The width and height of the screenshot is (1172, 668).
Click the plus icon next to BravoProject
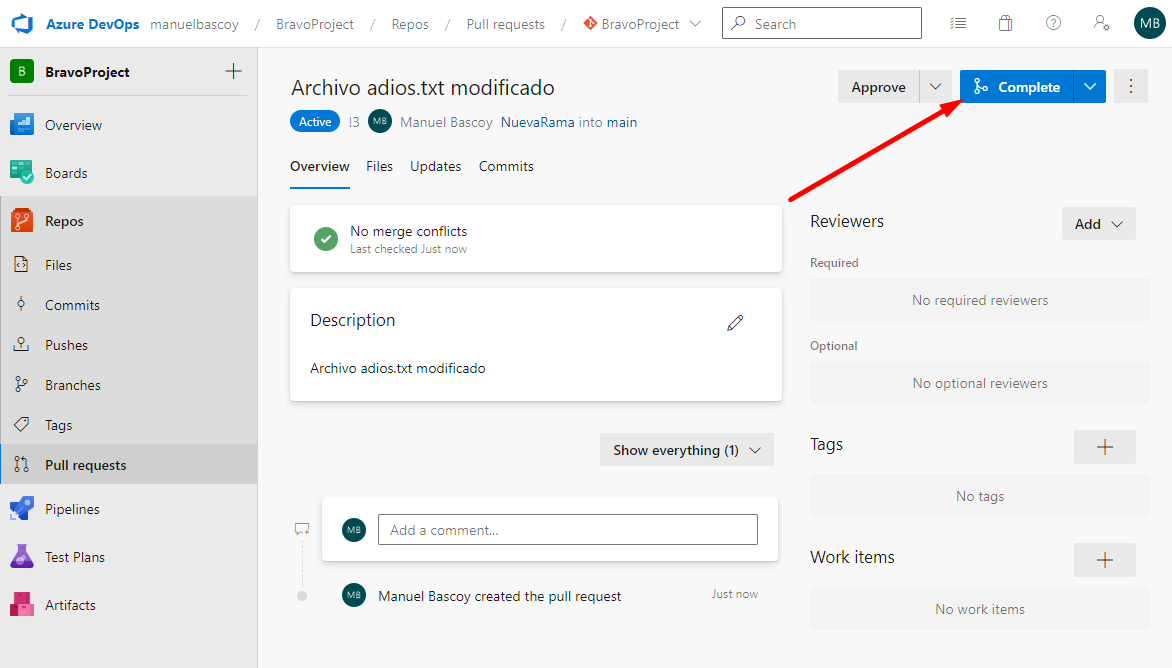pyautogui.click(x=233, y=71)
